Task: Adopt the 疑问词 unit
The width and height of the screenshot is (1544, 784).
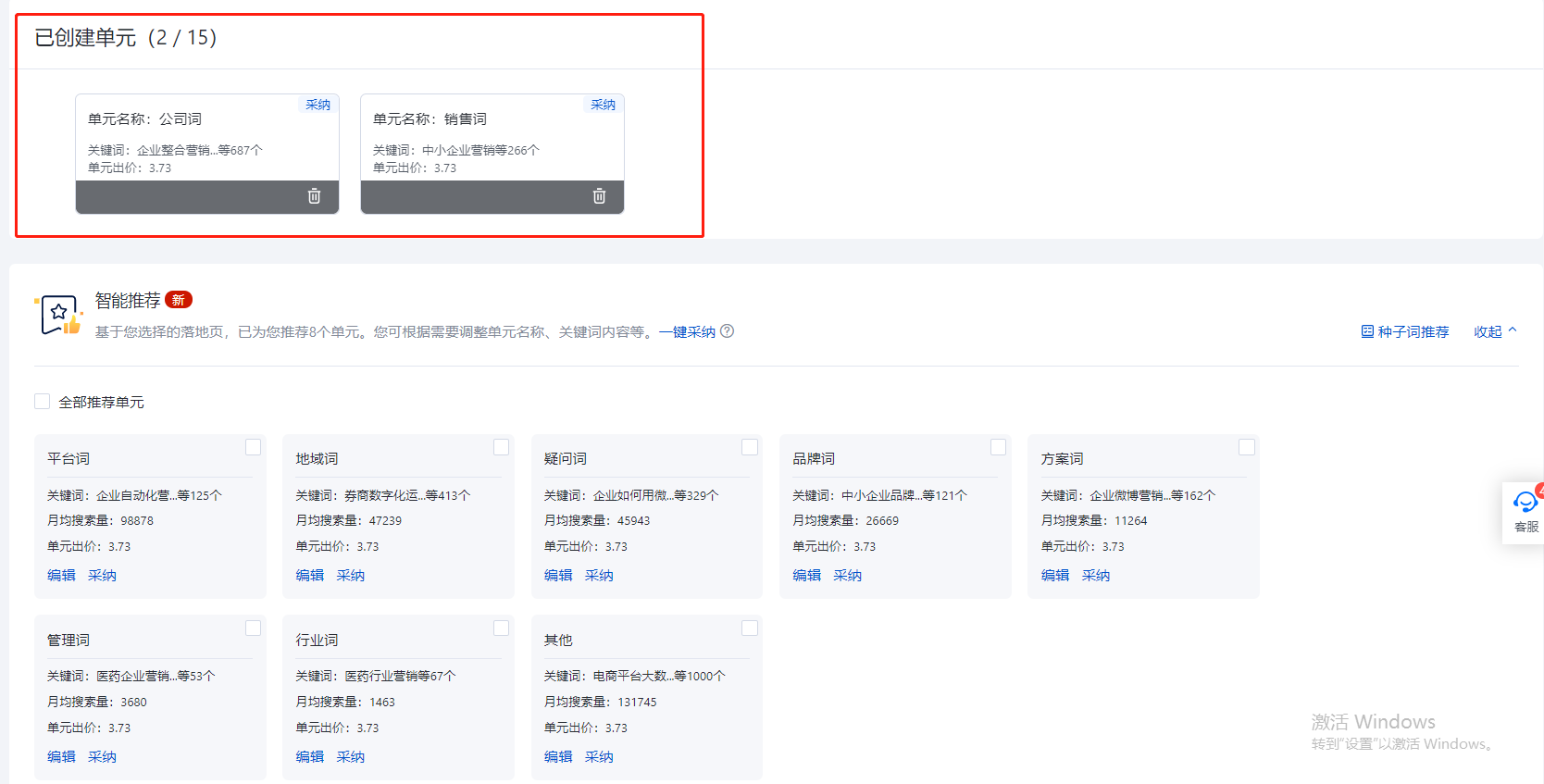Action: click(599, 576)
